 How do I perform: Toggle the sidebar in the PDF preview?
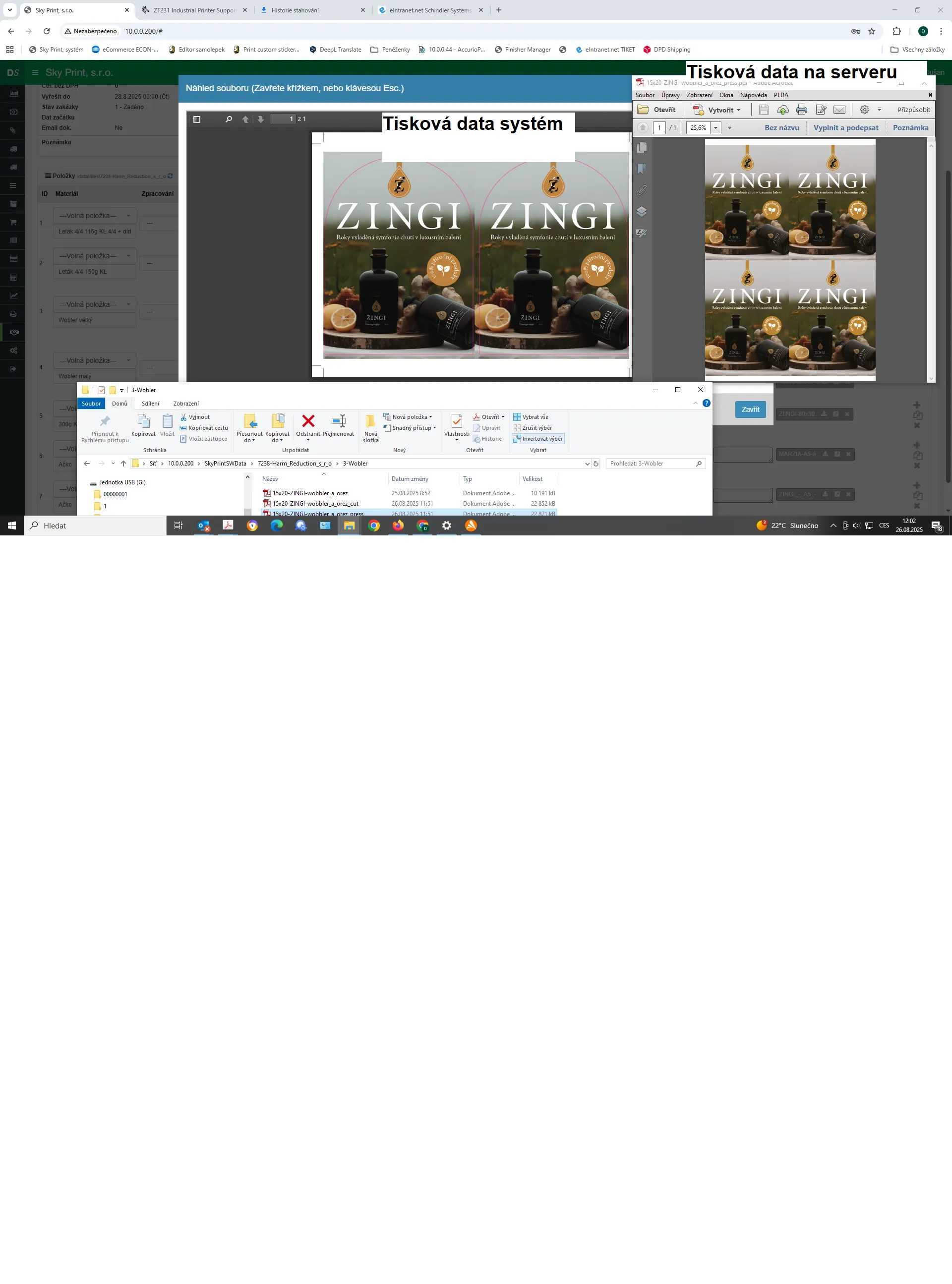tap(197, 119)
